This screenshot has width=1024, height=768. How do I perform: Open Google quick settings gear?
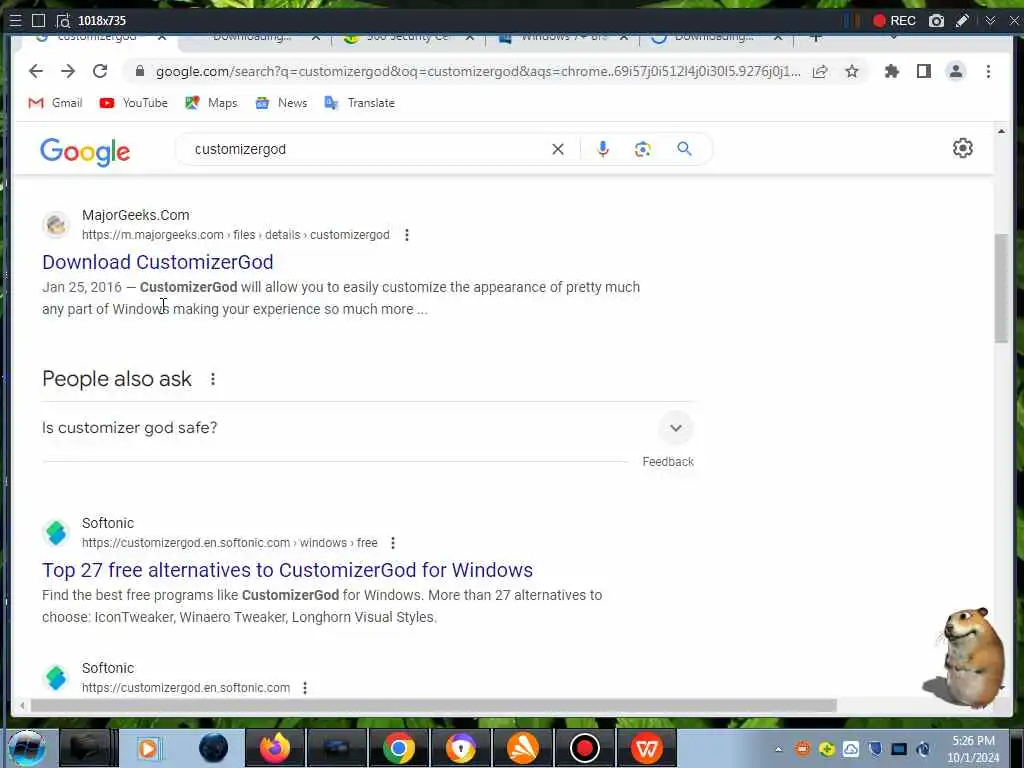pyautogui.click(x=963, y=148)
